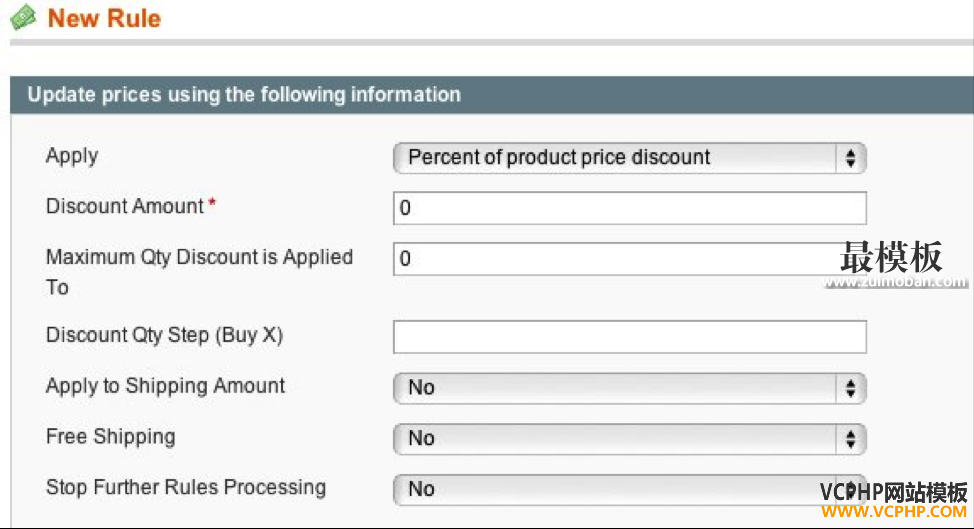Click the Discount Amount label

pos(125,206)
